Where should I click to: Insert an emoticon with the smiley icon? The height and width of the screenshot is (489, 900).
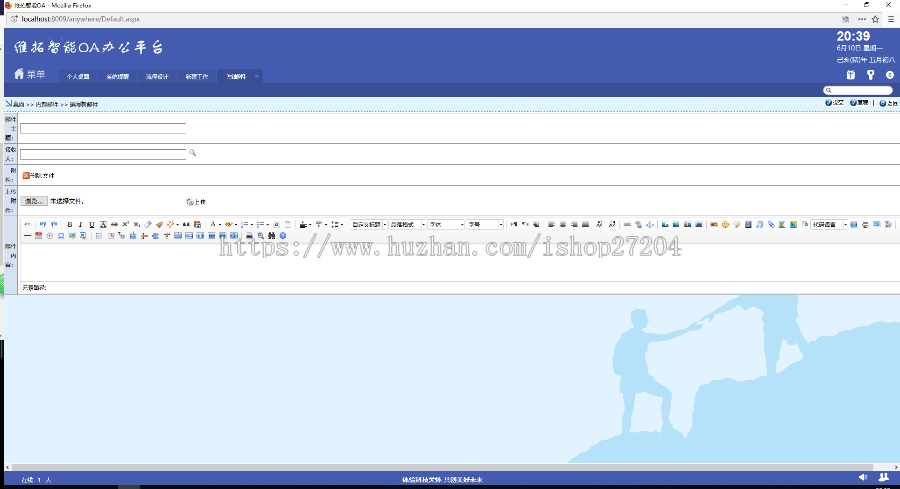pos(725,224)
